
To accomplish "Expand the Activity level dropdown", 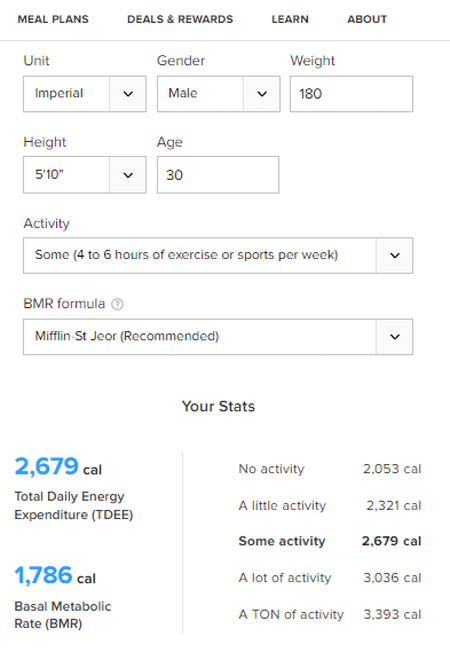I will click(218, 255).
